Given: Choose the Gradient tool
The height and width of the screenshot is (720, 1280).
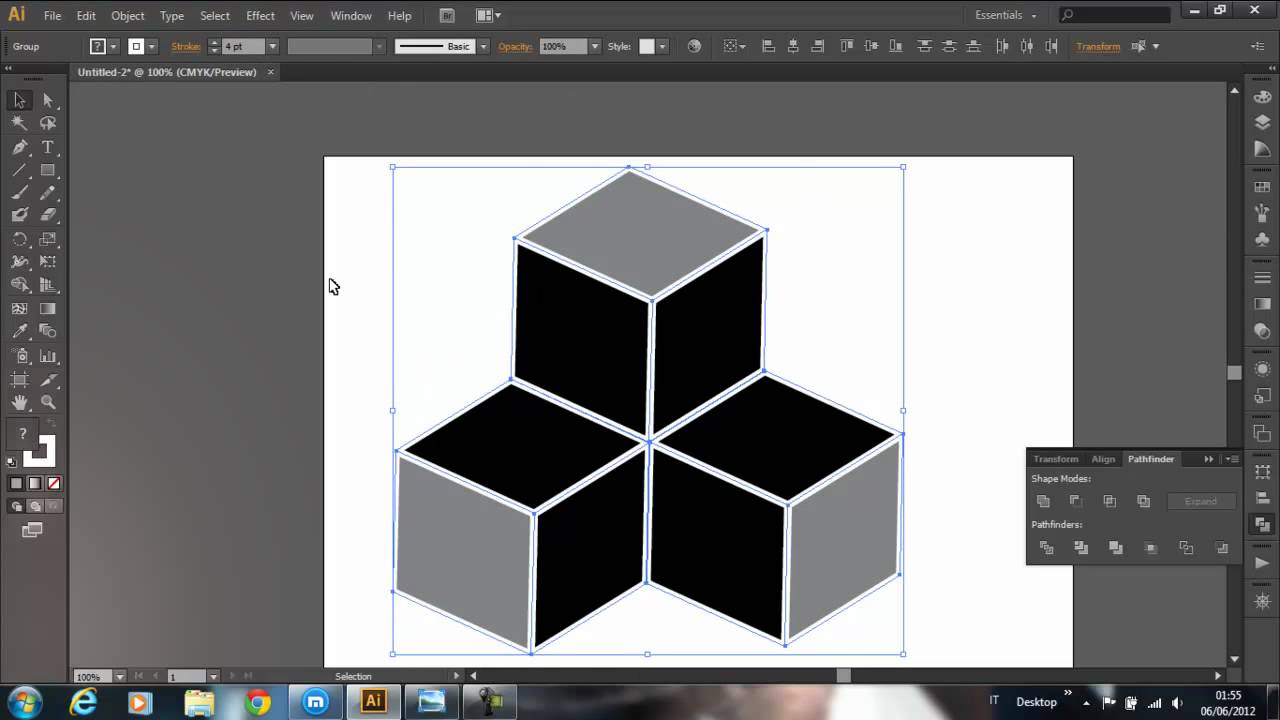Looking at the screenshot, I should click(x=47, y=309).
